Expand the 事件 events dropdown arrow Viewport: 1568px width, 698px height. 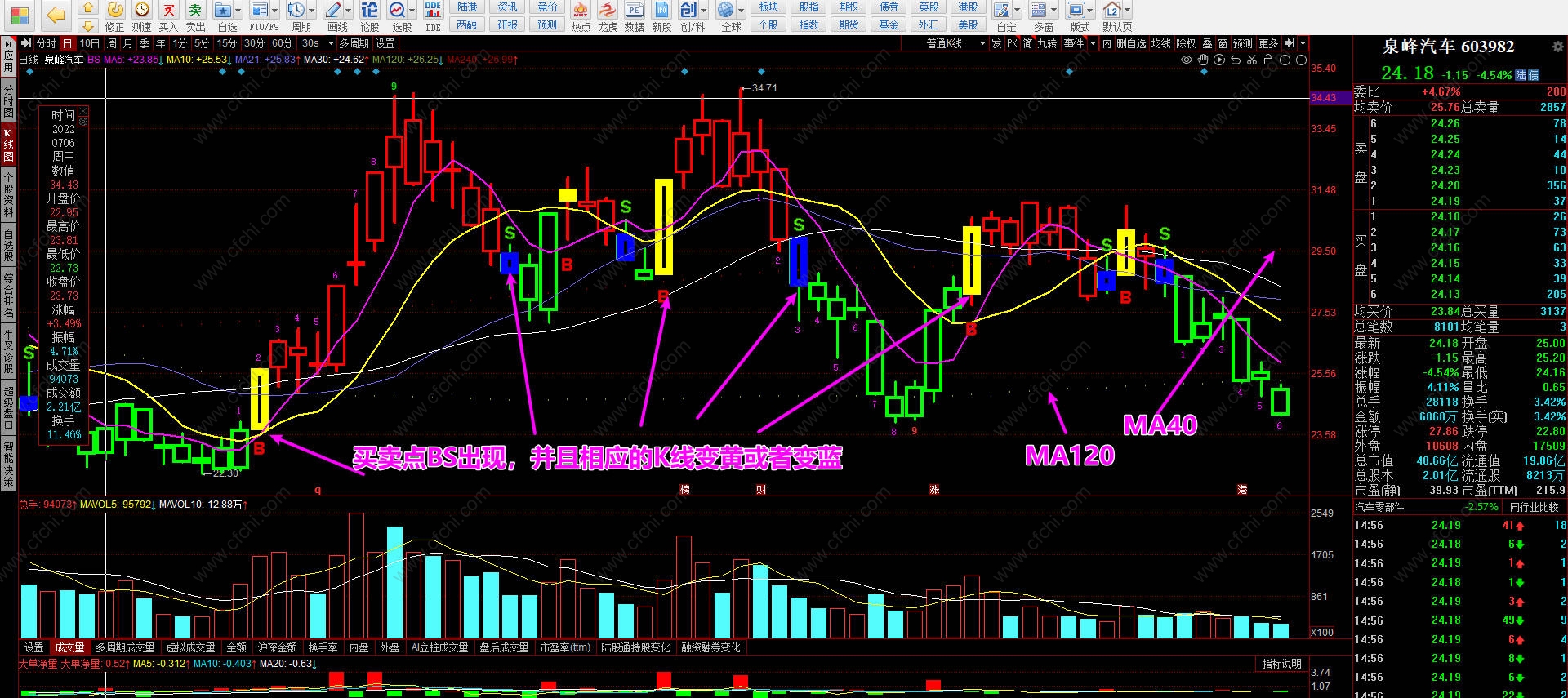coord(1093,43)
